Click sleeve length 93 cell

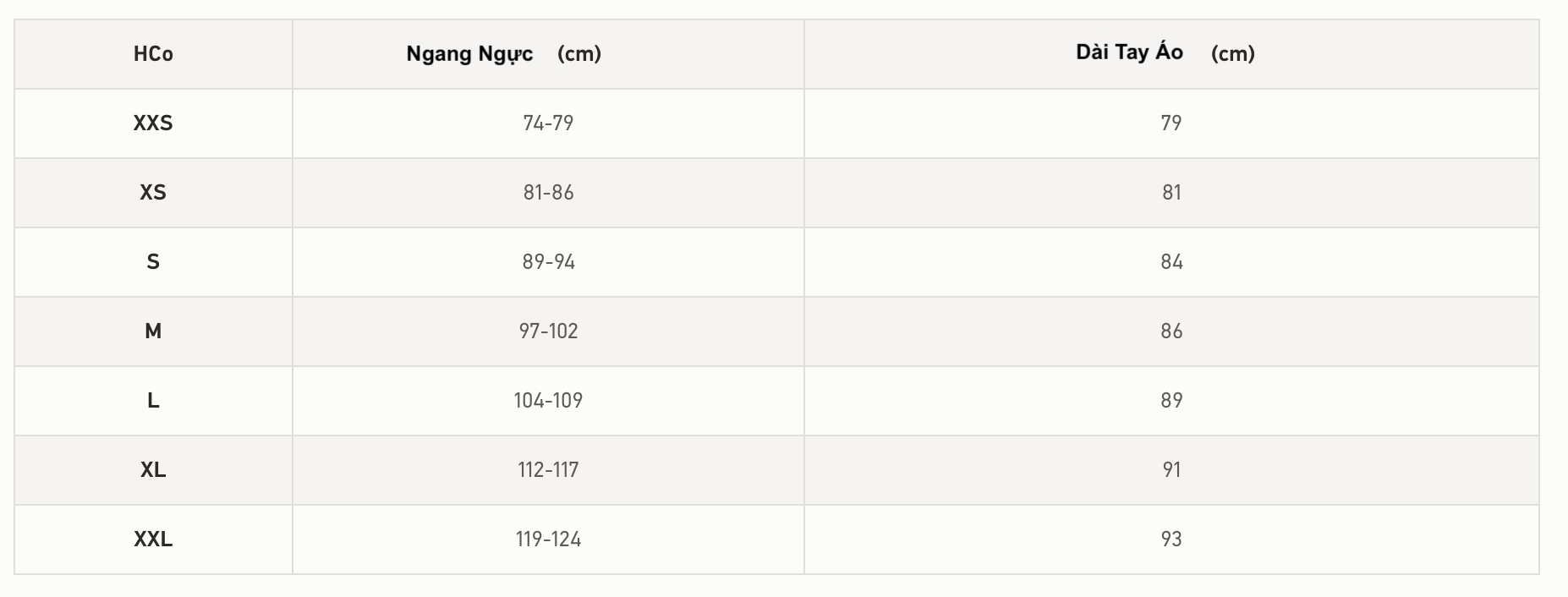point(1171,539)
